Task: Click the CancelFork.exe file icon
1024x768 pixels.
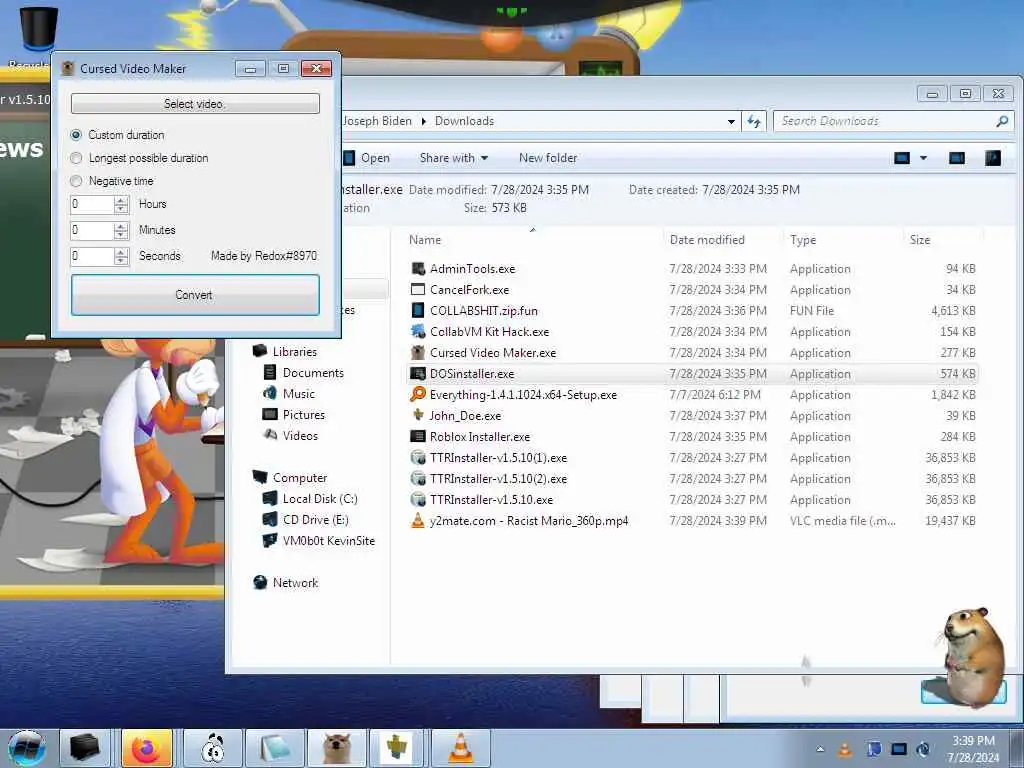Action: [418, 289]
